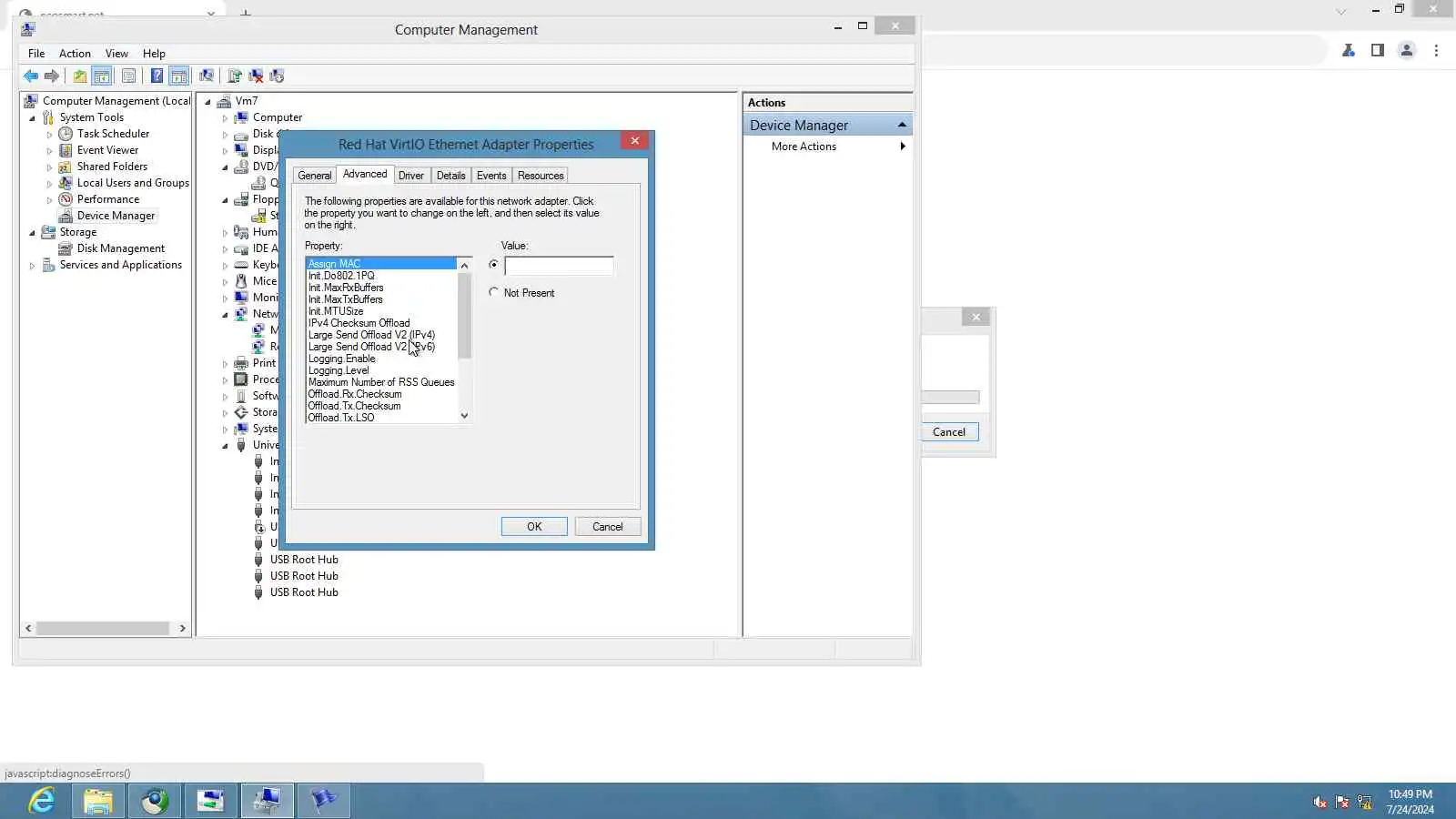Open Internet Explorer from the taskbar
The height and width of the screenshot is (819, 1456).
tap(42, 801)
